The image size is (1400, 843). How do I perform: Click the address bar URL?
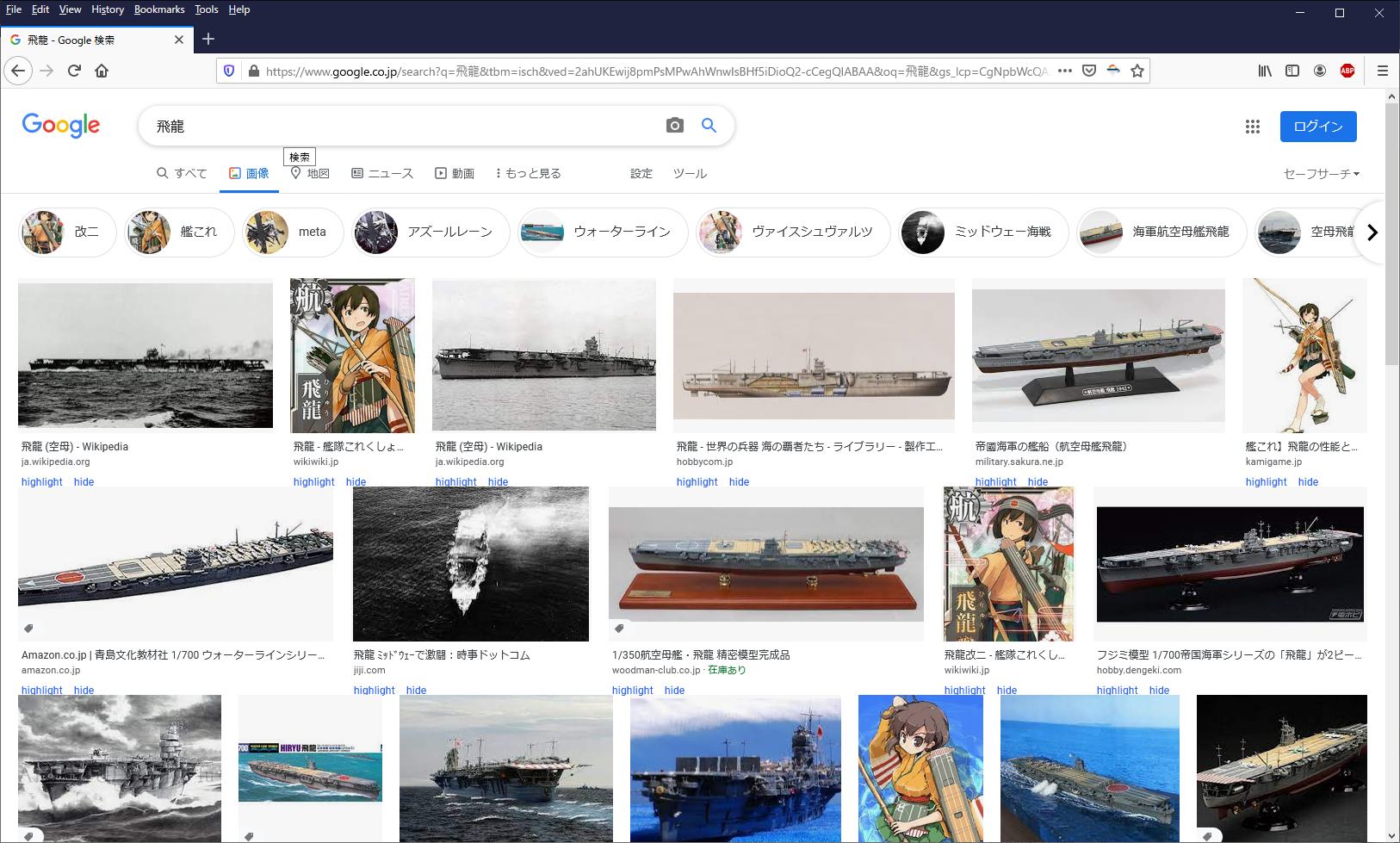656,71
